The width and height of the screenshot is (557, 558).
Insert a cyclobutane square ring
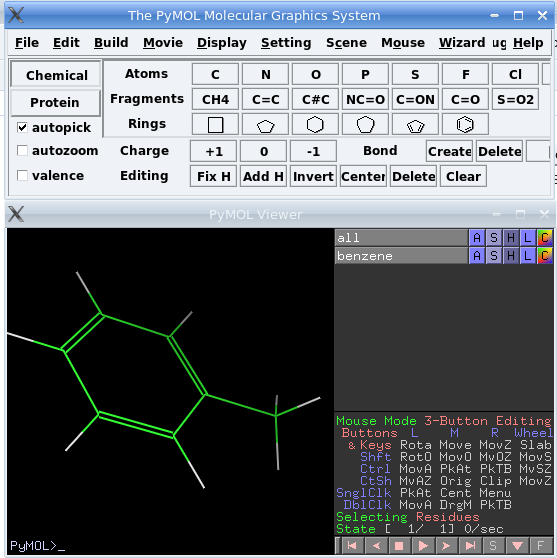tap(215, 124)
